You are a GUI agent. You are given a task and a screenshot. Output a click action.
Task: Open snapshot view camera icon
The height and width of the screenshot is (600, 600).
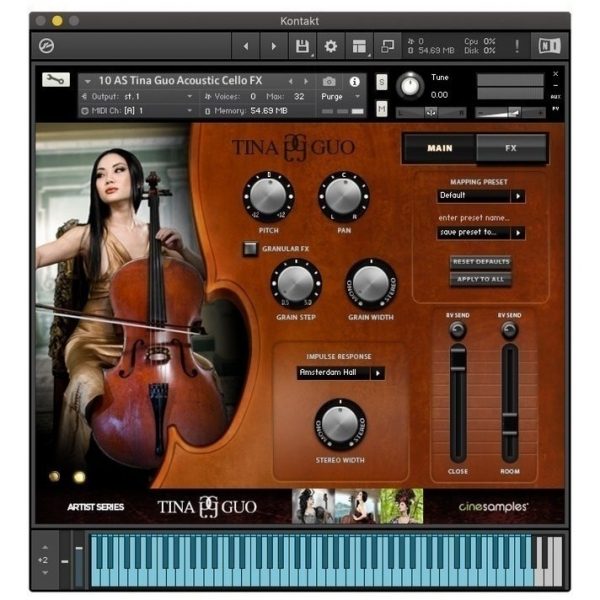coord(329,82)
